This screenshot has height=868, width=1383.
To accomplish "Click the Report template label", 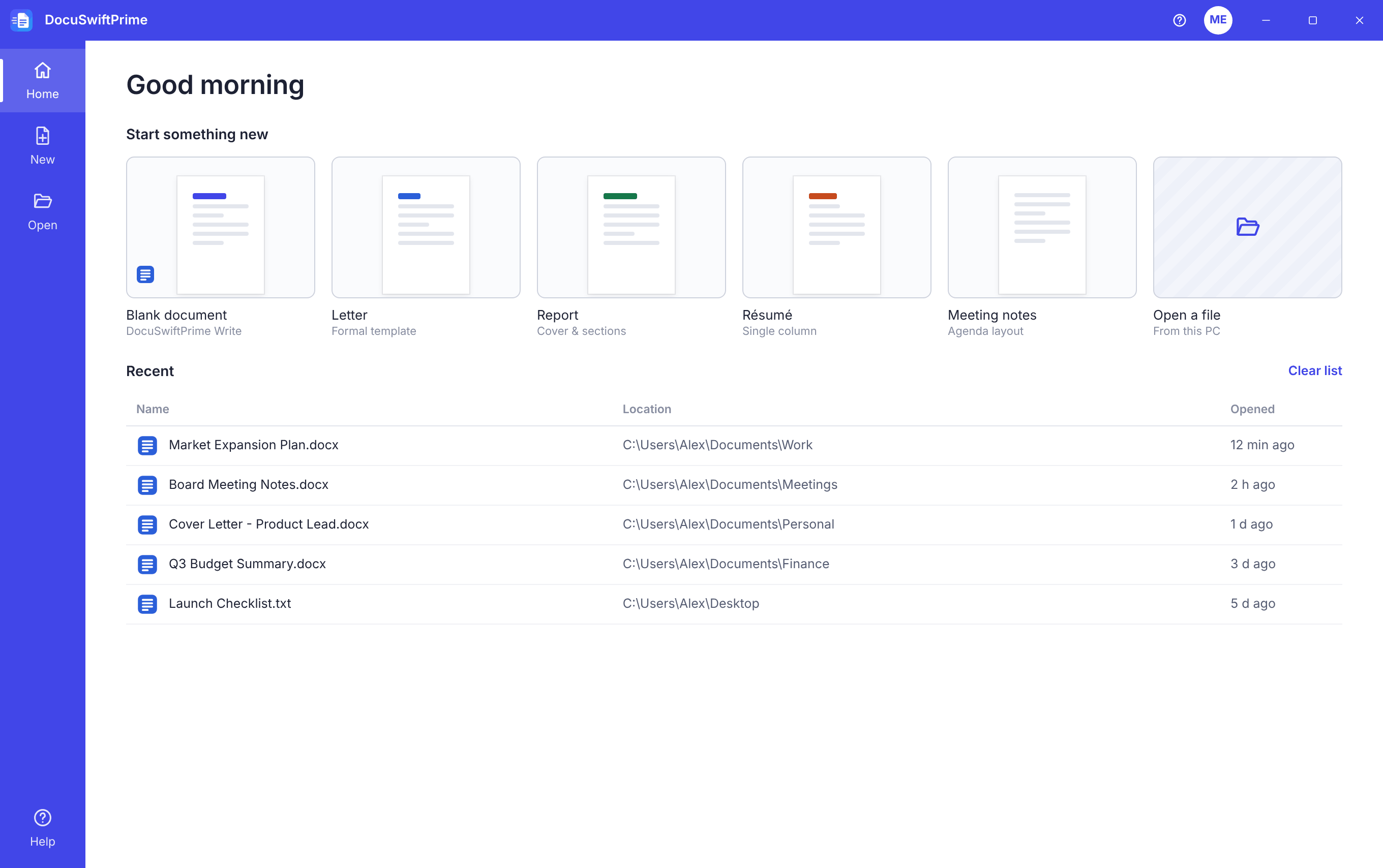I will coord(558,315).
